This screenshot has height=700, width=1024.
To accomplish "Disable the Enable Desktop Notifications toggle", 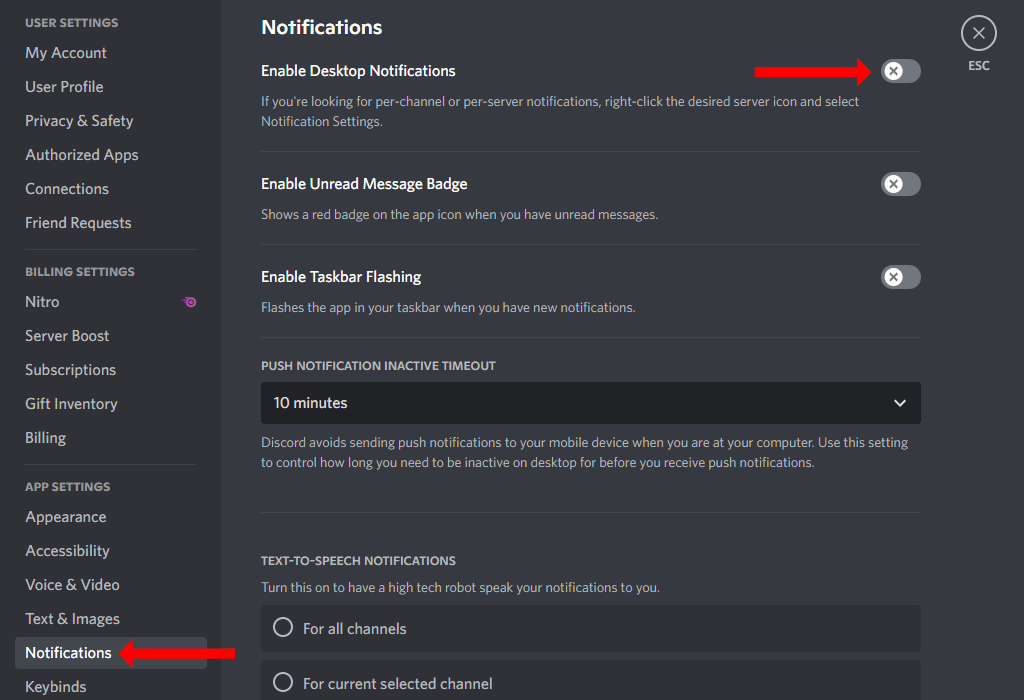I will [899, 70].
